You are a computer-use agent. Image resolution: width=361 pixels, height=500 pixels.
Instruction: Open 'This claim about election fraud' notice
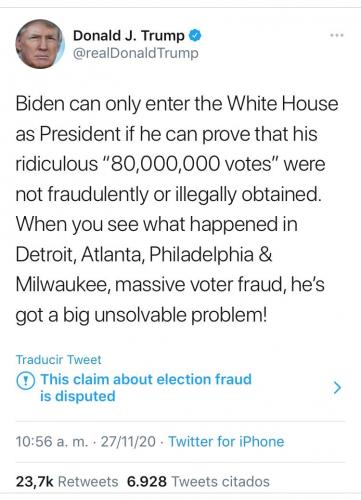click(x=146, y=379)
